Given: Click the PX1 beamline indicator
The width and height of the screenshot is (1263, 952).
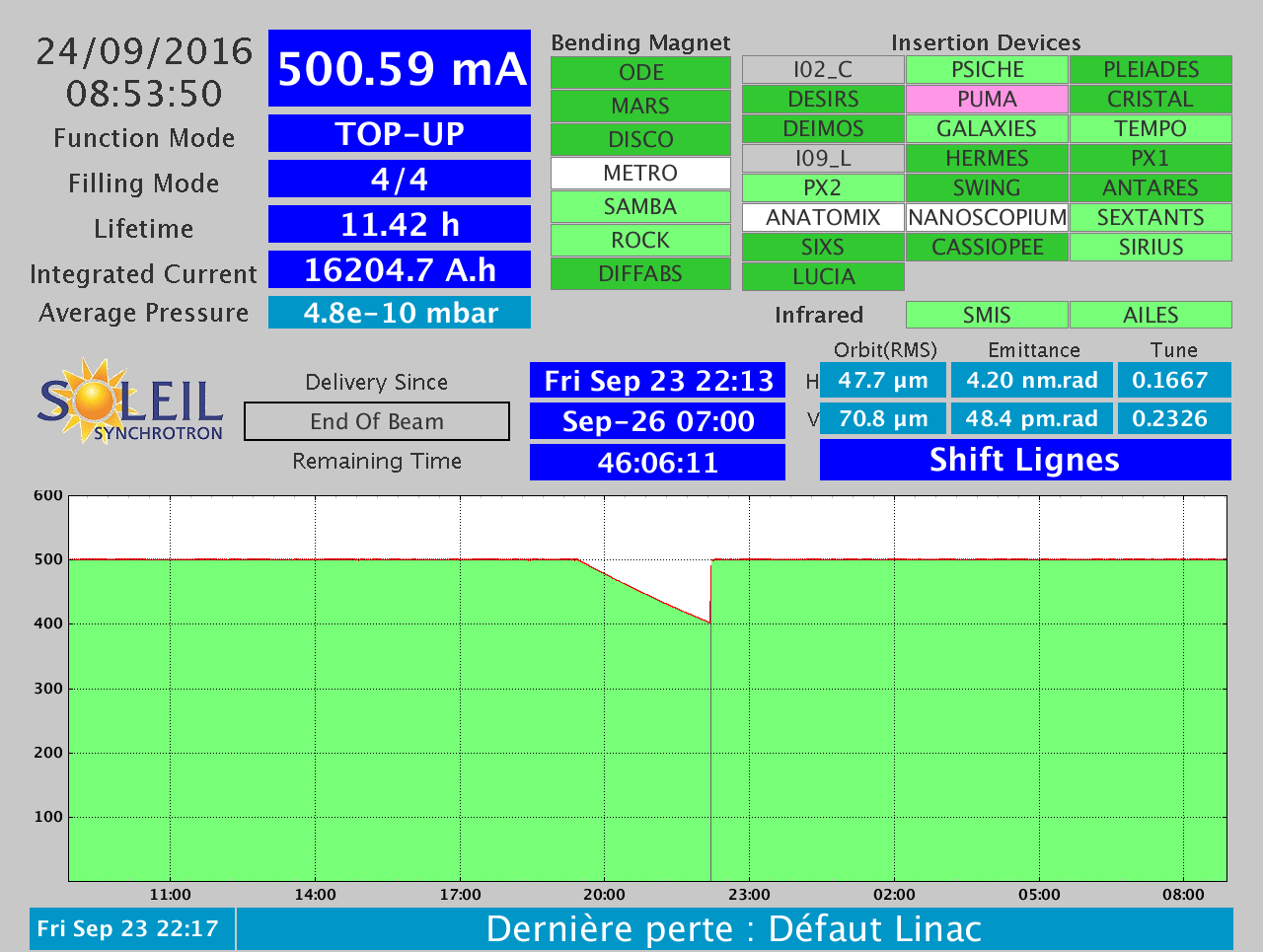Looking at the screenshot, I should [x=1151, y=159].
